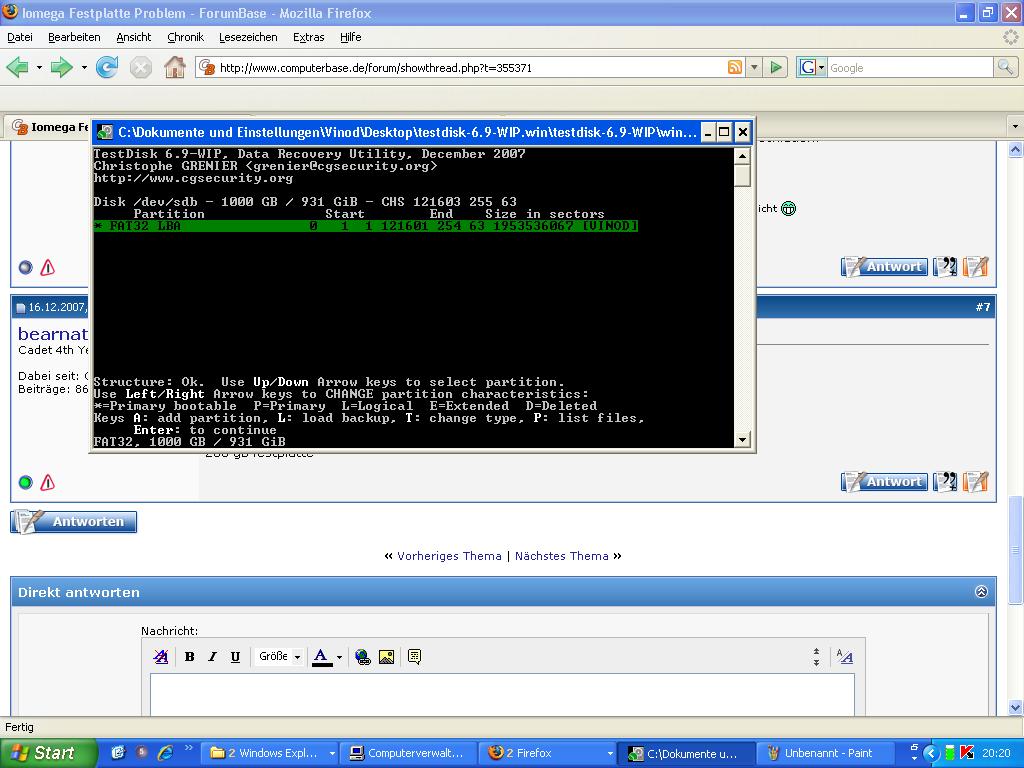Apply the text color swatch button
The width and height of the screenshot is (1024, 768).
pyautogui.click(x=321, y=657)
